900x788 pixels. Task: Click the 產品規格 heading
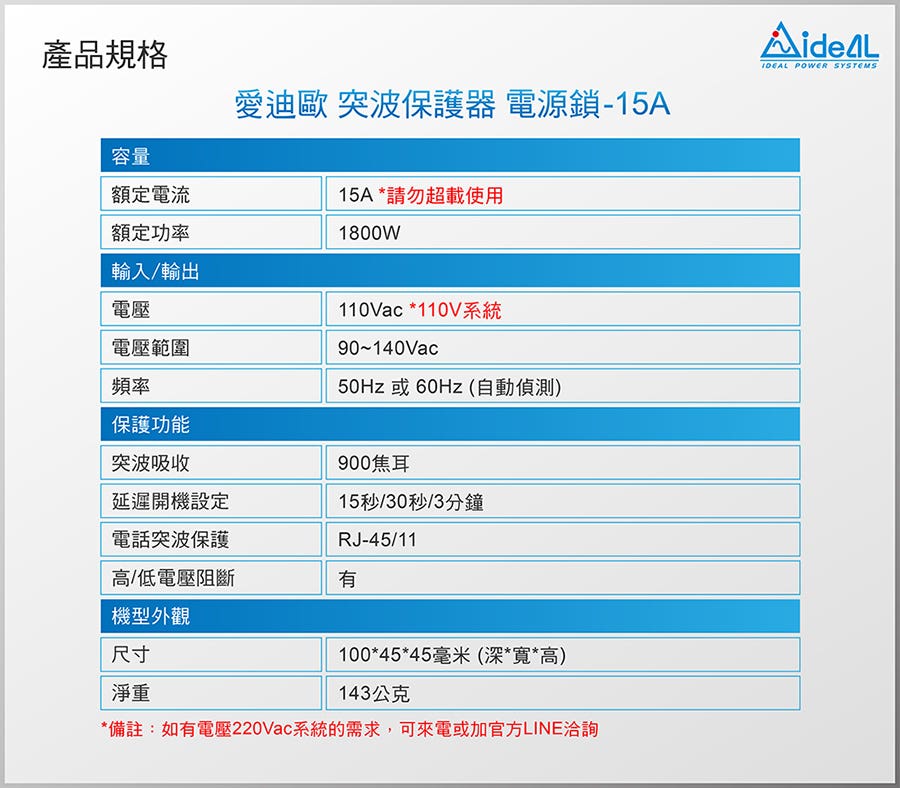tap(104, 55)
